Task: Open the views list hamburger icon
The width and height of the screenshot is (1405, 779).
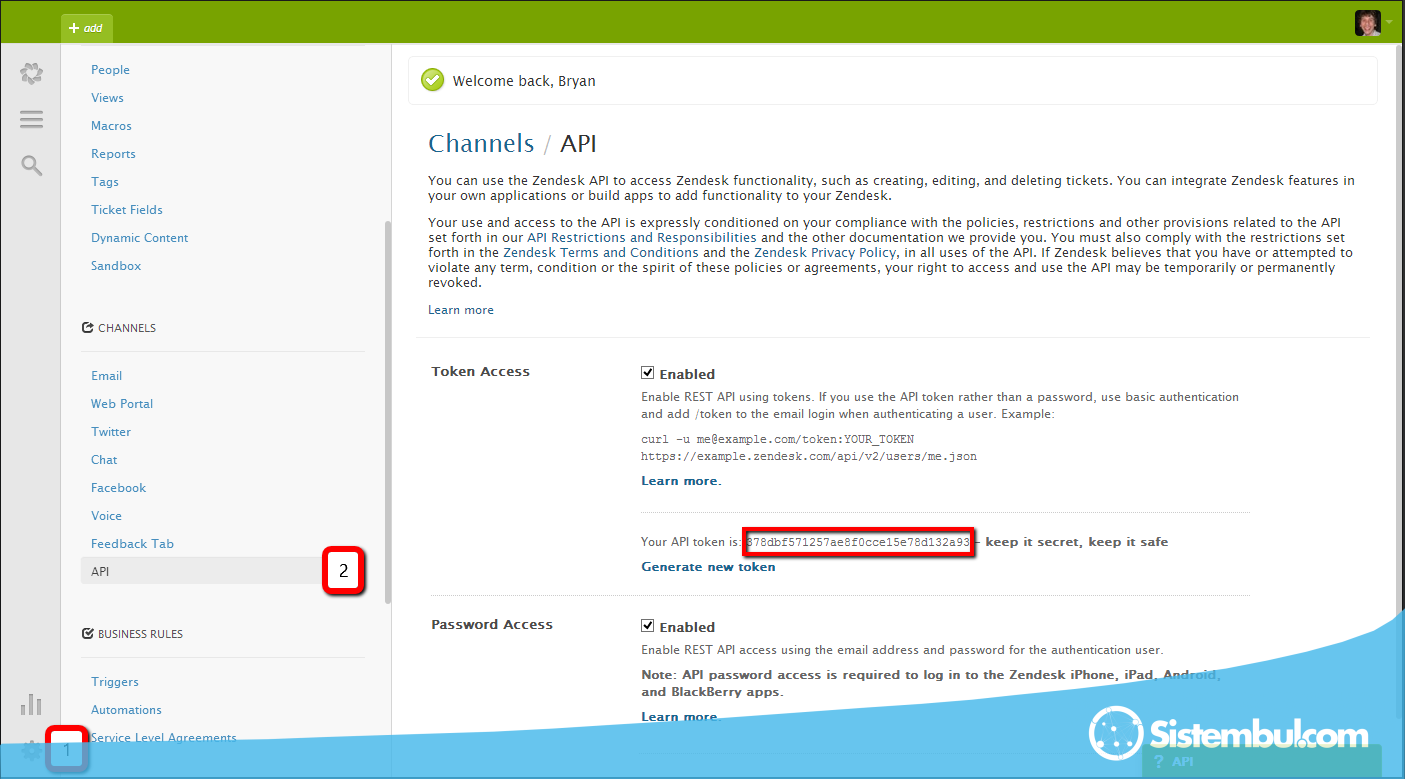Action: point(31,119)
